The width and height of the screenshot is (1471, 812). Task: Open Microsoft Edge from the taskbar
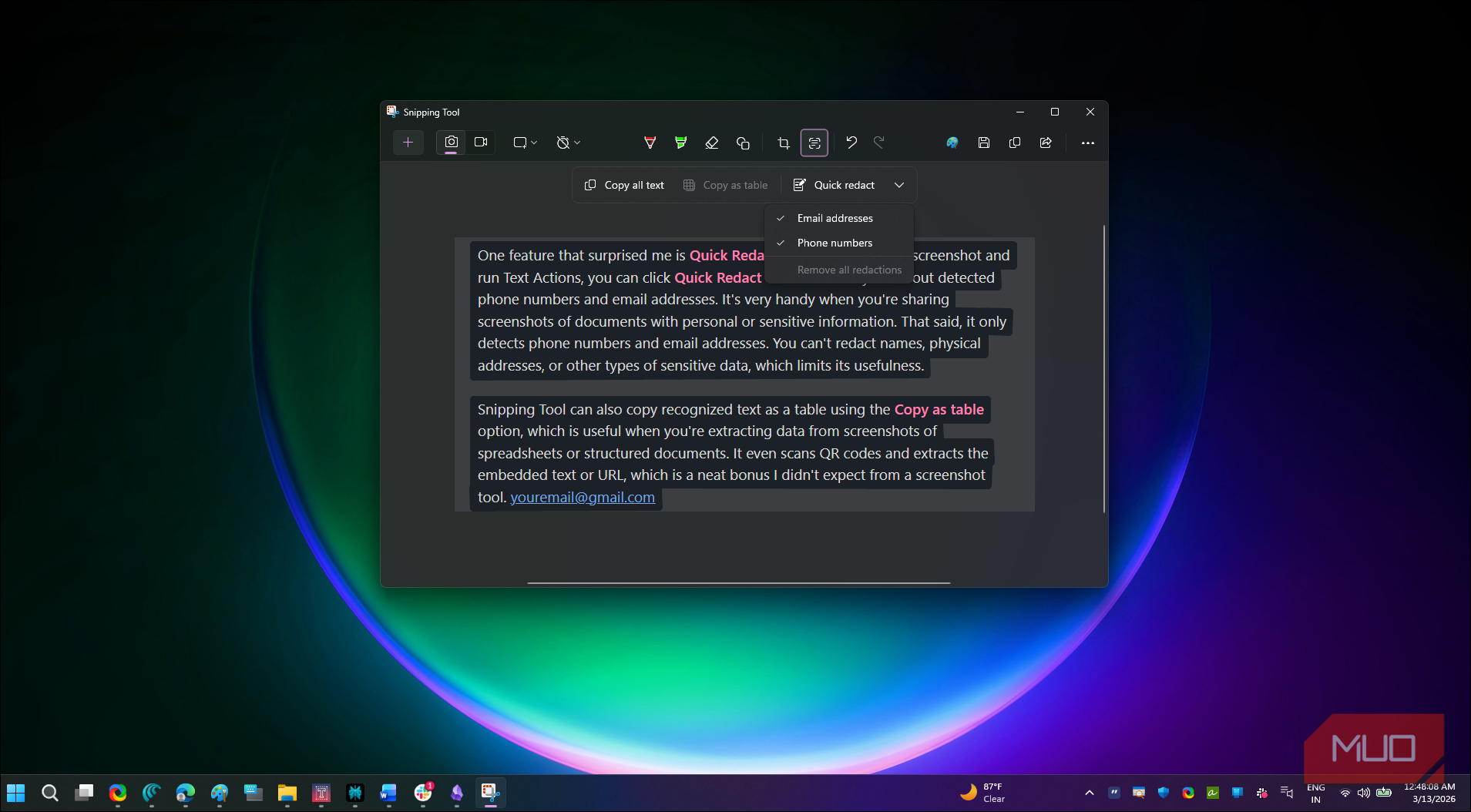185,793
